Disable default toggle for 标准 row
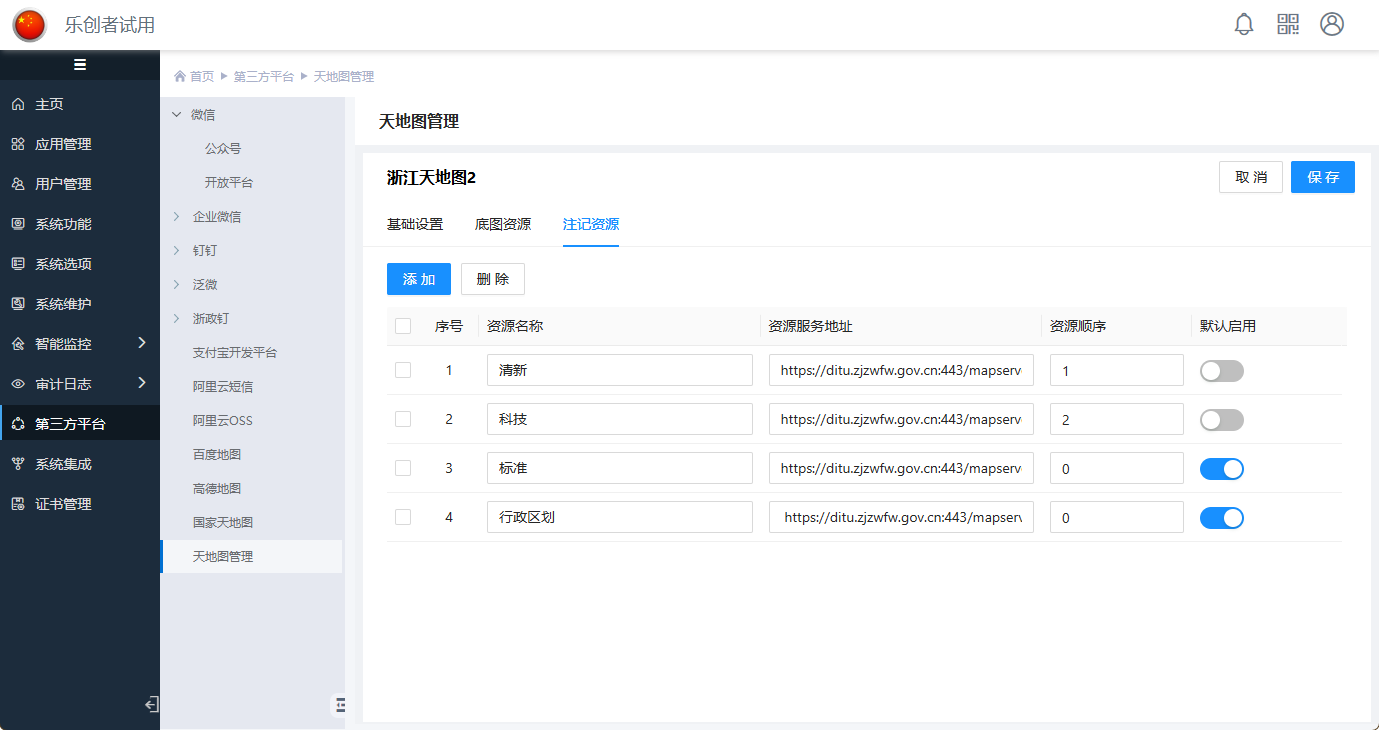 1221,469
